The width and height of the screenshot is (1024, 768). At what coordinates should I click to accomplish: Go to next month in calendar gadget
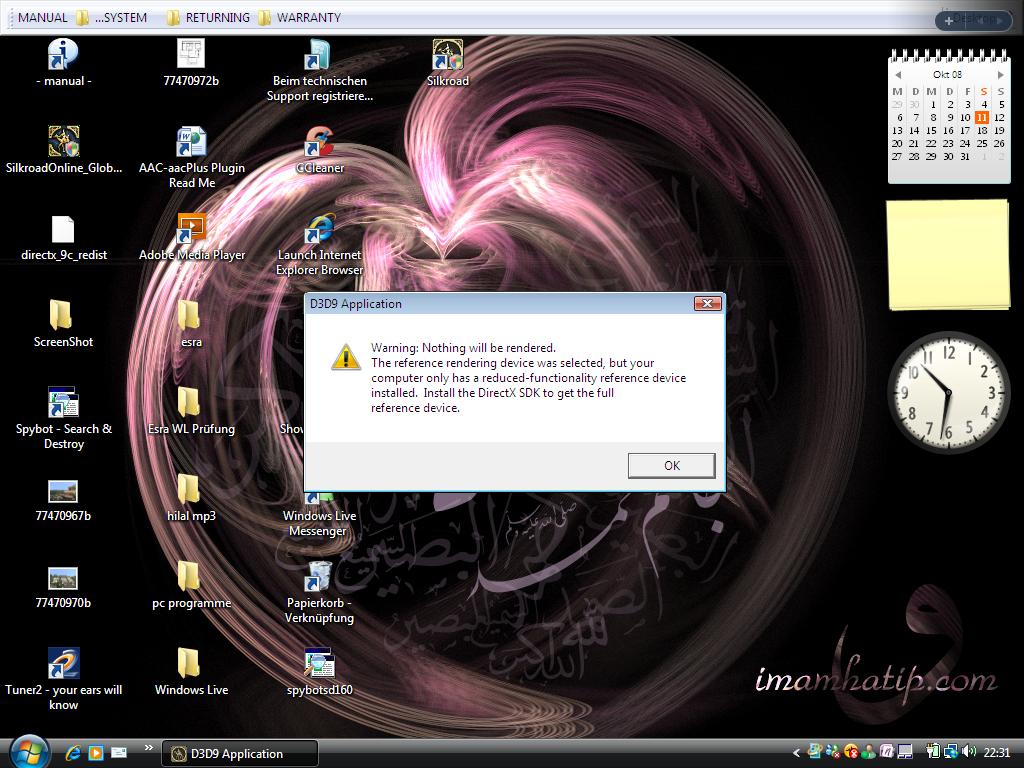1000,75
